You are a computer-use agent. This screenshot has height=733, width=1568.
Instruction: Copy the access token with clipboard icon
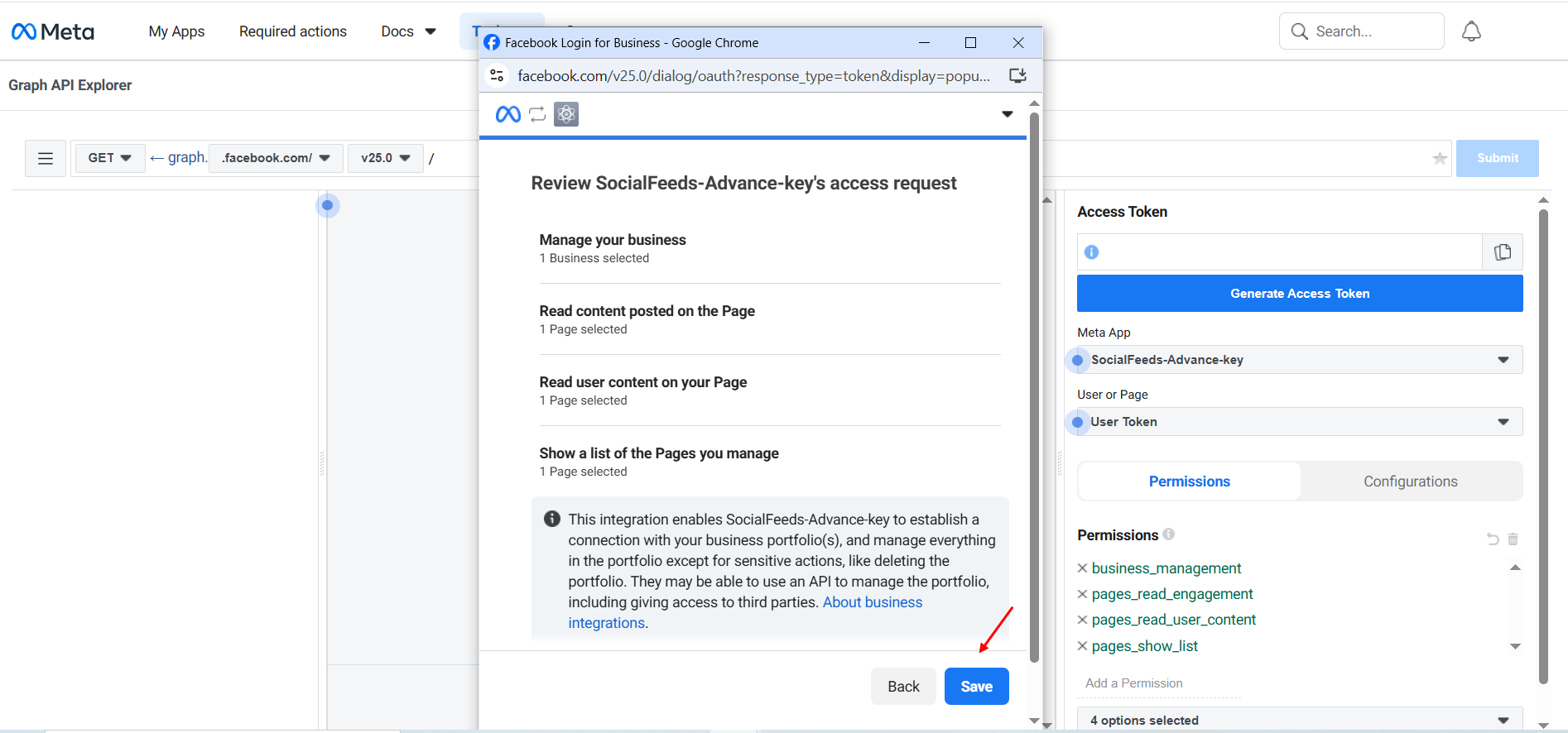[x=1502, y=252]
